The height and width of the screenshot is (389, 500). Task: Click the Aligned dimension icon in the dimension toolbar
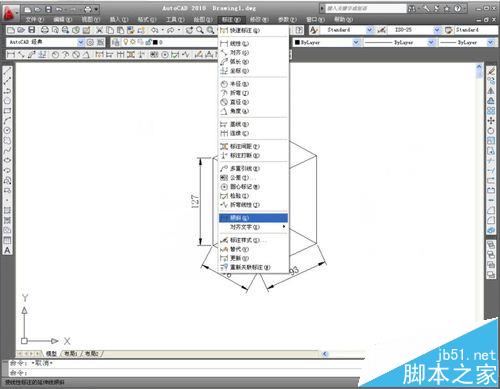tap(21, 54)
